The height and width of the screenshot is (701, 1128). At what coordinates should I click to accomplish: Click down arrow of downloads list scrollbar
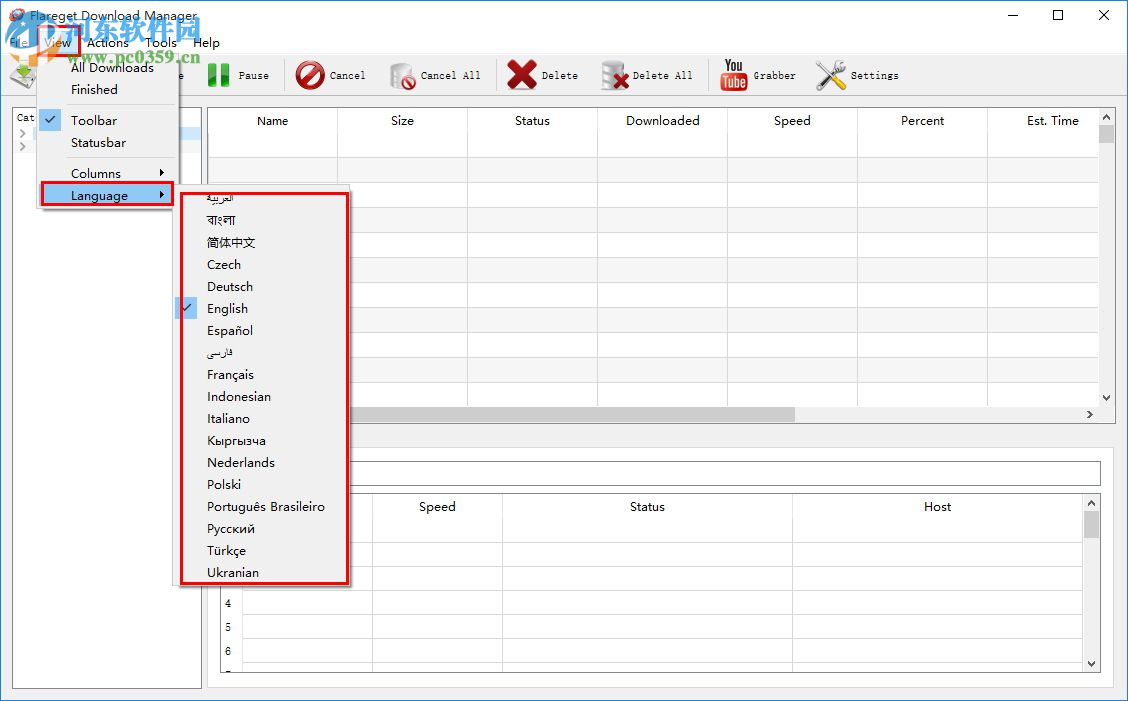[1106, 397]
